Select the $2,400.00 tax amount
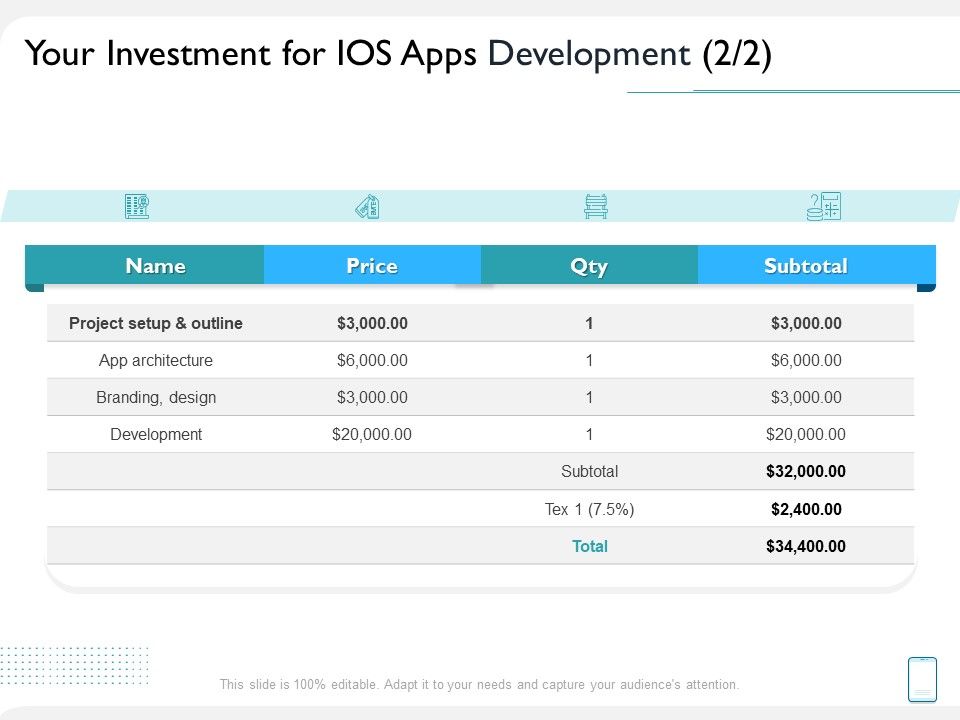The width and height of the screenshot is (960, 720). coord(806,509)
